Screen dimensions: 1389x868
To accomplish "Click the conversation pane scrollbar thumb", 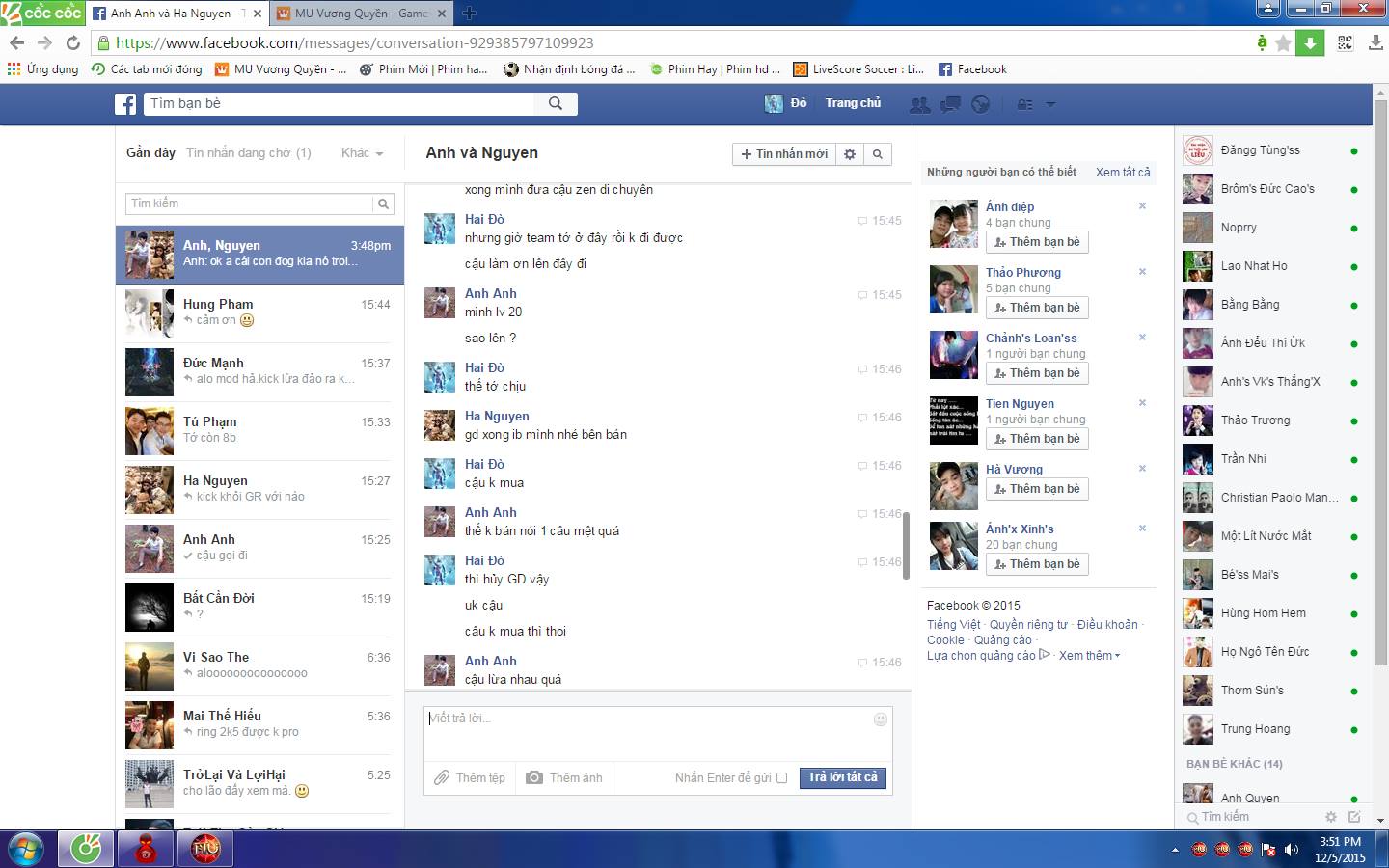I will (x=906, y=546).
